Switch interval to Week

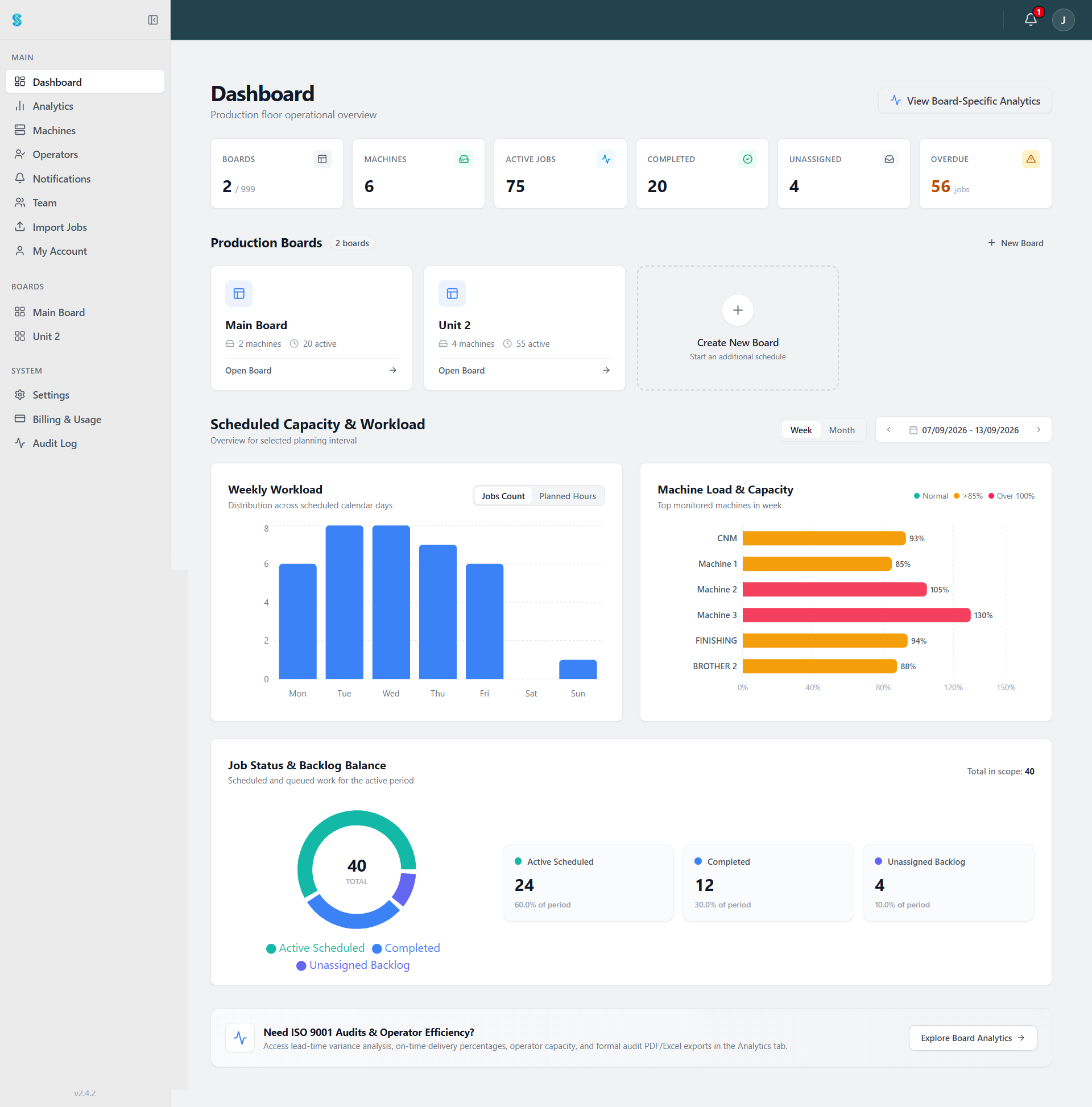tap(801, 430)
